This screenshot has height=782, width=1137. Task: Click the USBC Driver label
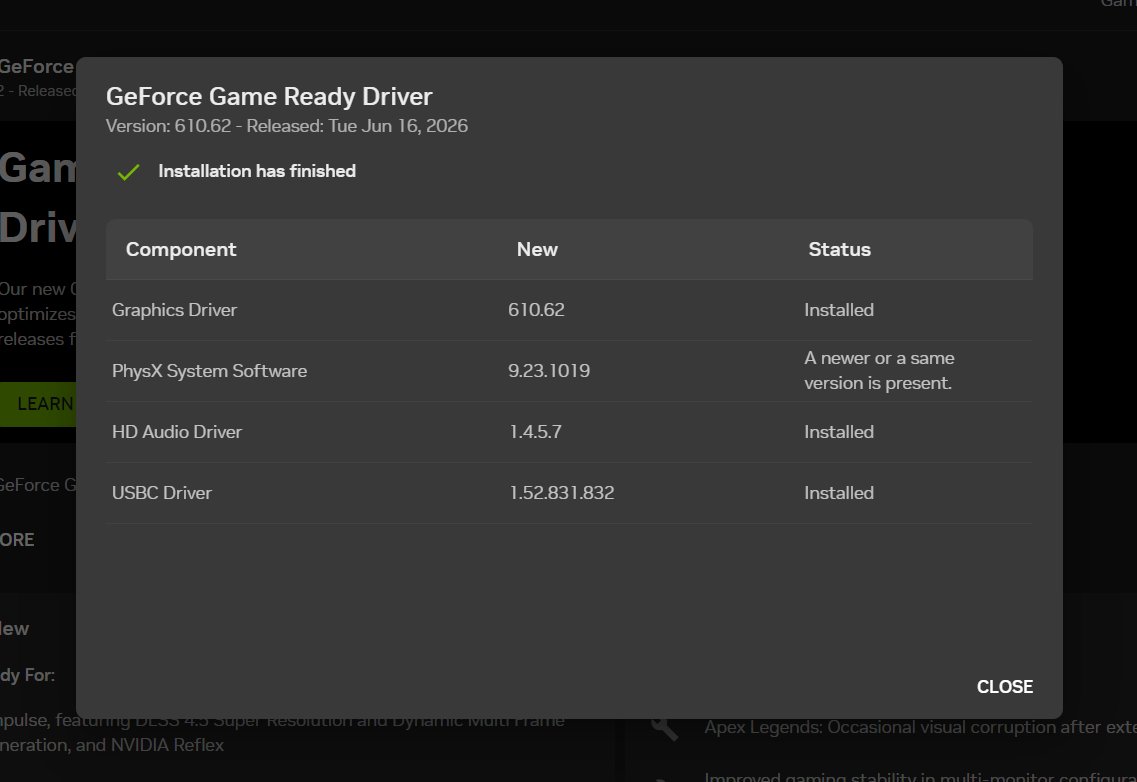162,493
